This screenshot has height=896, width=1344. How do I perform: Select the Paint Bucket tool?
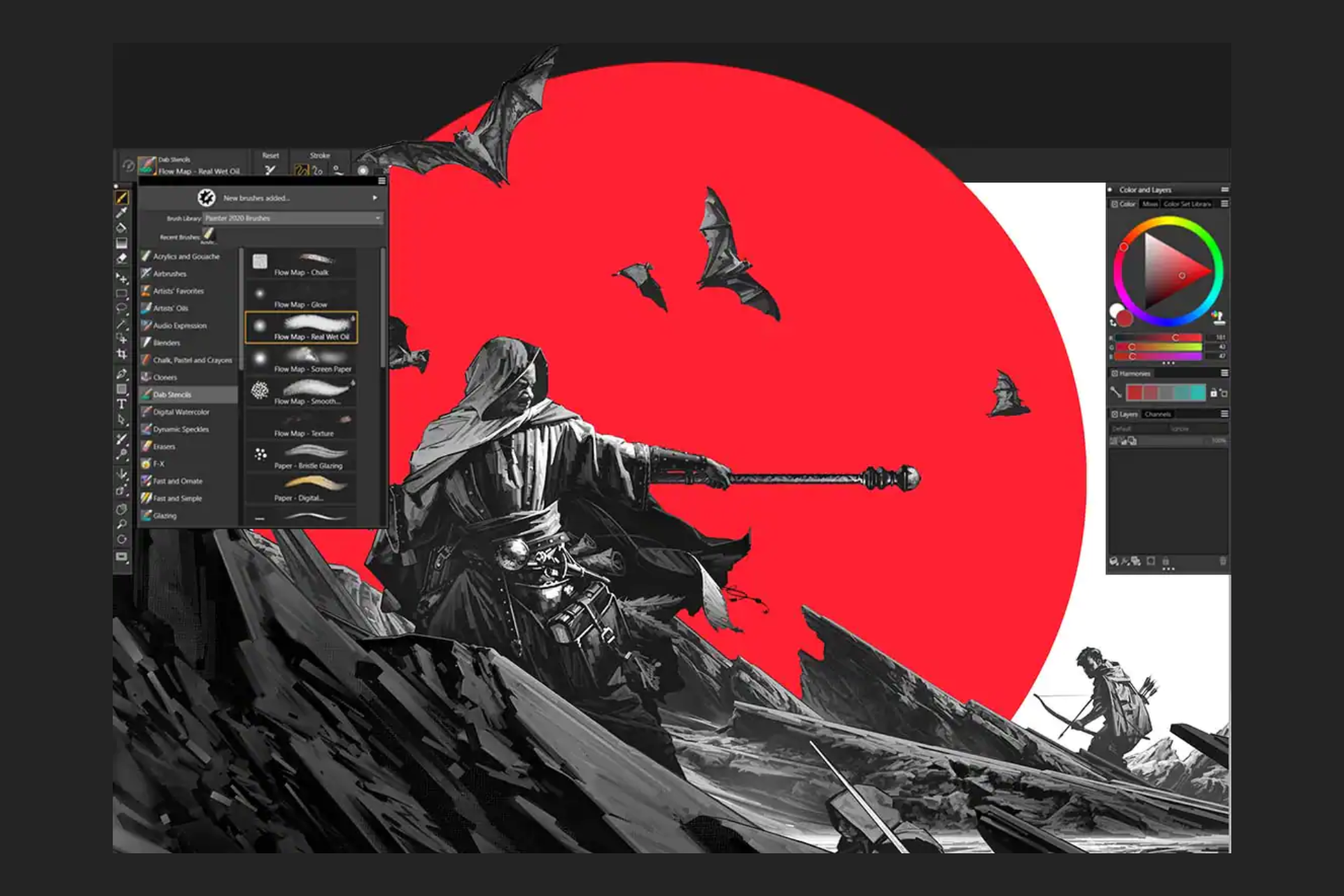pos(122,227)
